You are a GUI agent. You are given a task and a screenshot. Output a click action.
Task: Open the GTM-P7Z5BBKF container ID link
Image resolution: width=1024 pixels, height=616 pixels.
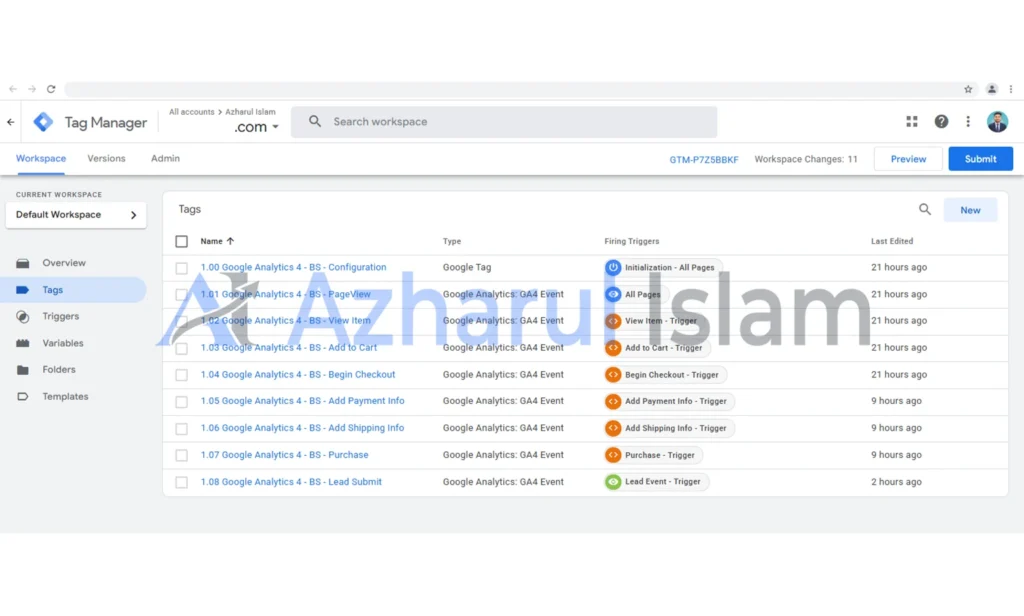(703, 159)
